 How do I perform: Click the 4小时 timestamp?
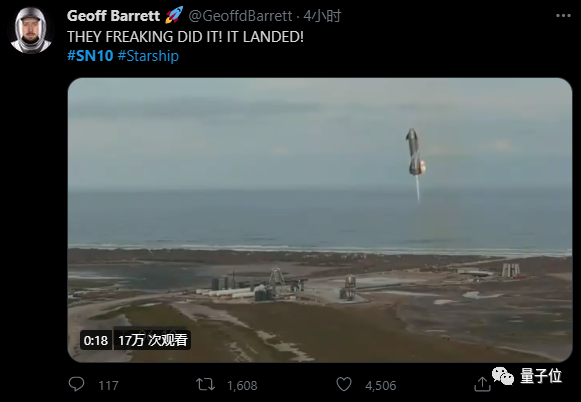click(x=322, y=16)
